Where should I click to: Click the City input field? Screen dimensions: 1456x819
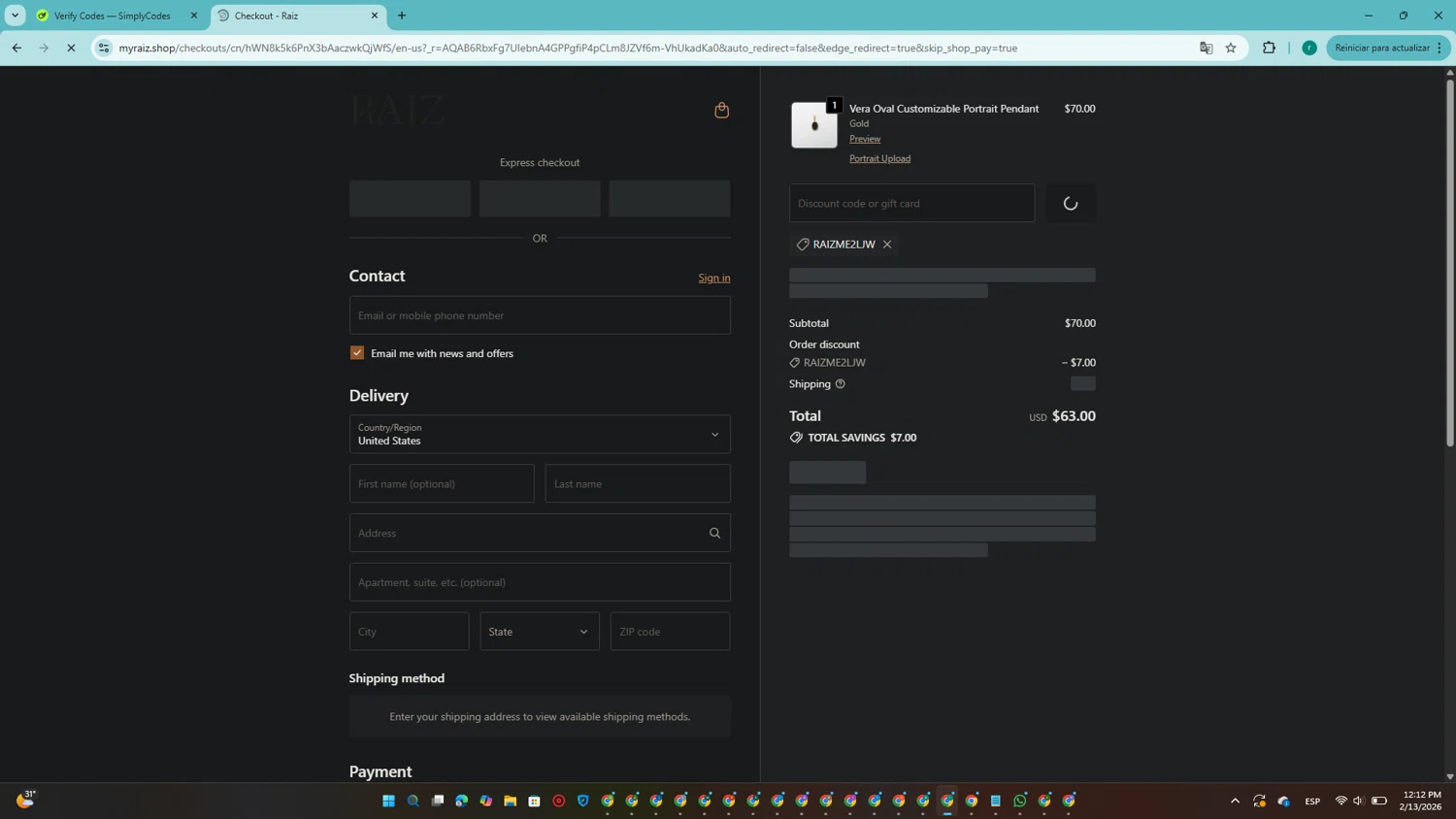point(409,632)
